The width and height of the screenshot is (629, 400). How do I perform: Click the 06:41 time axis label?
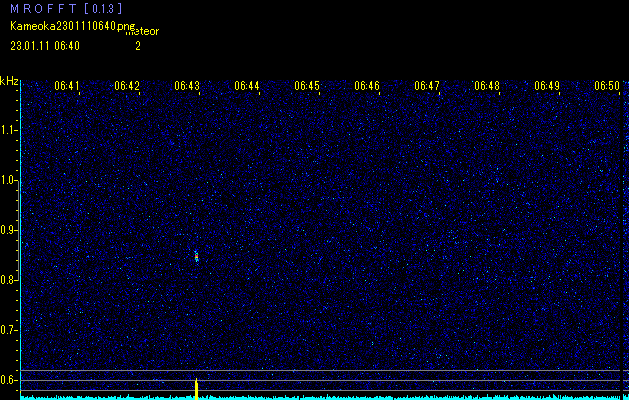67,86
